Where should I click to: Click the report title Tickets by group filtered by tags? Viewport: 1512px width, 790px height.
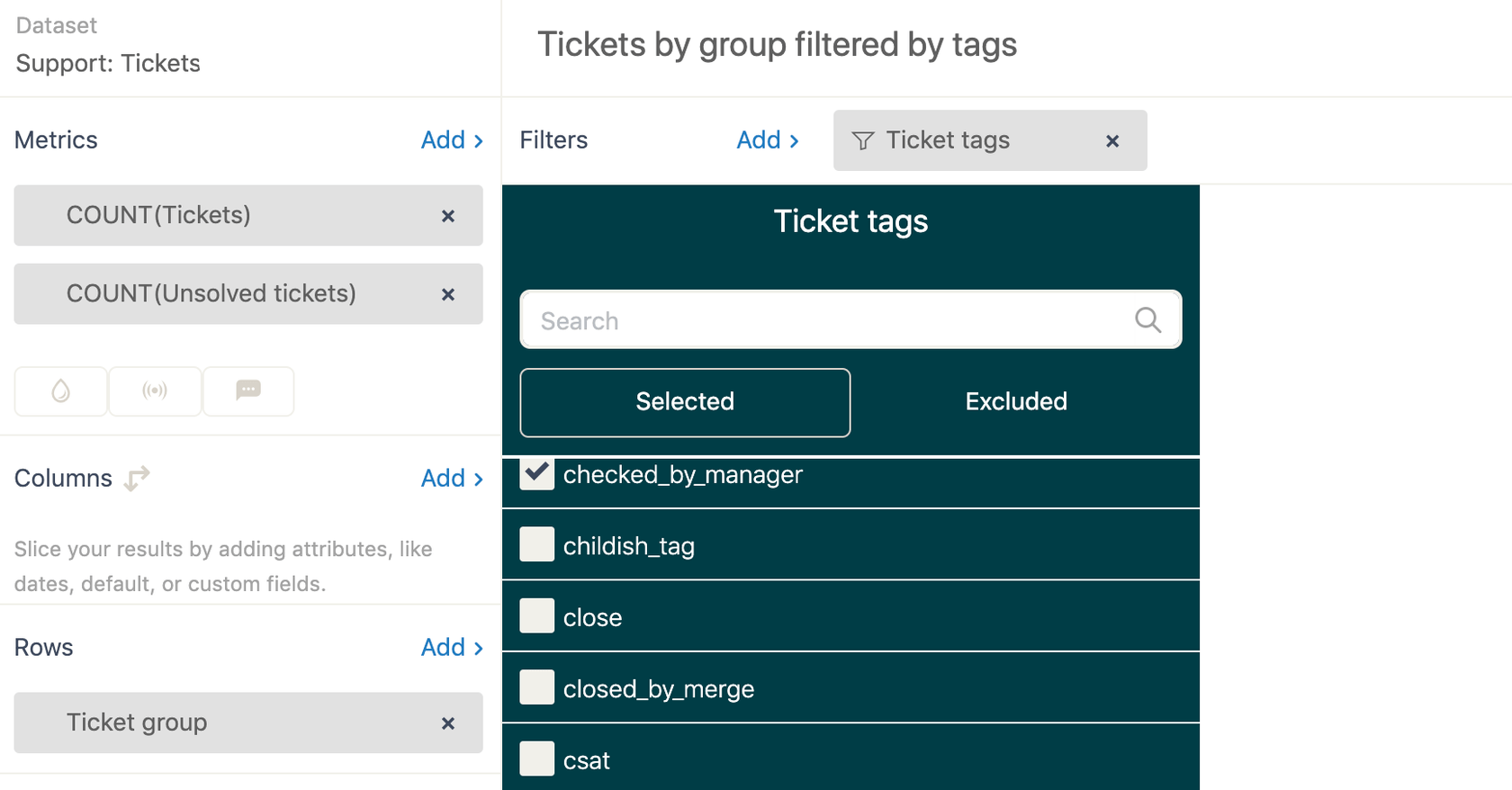coord(777,44)
